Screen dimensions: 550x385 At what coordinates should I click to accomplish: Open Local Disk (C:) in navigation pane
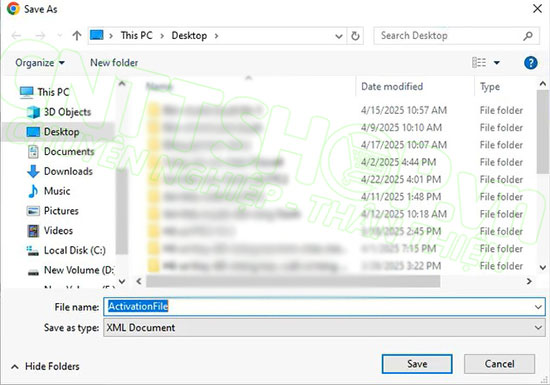pyautogui.click(x=74, y=250)
